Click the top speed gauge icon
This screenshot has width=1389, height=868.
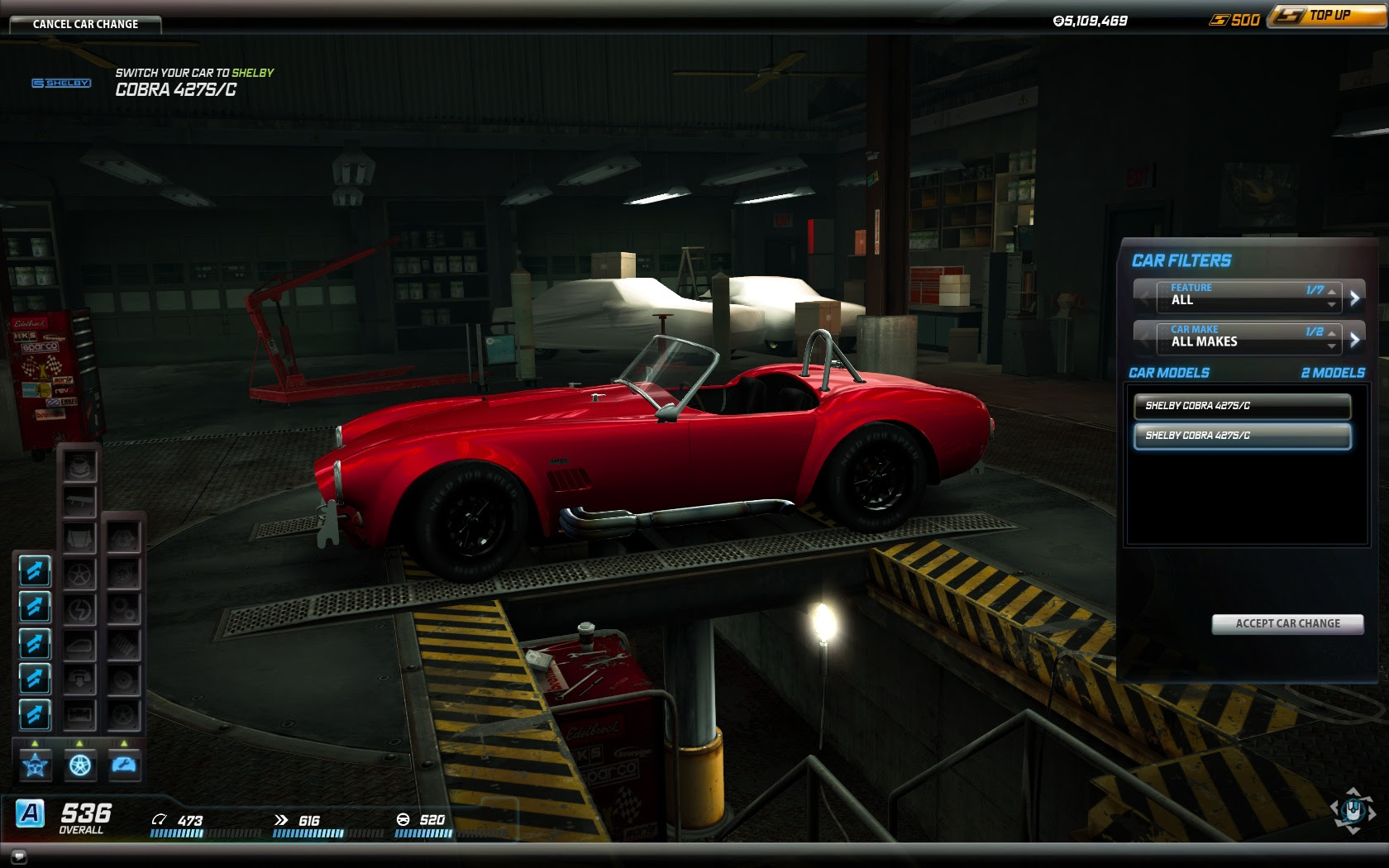tap(159, 819)
